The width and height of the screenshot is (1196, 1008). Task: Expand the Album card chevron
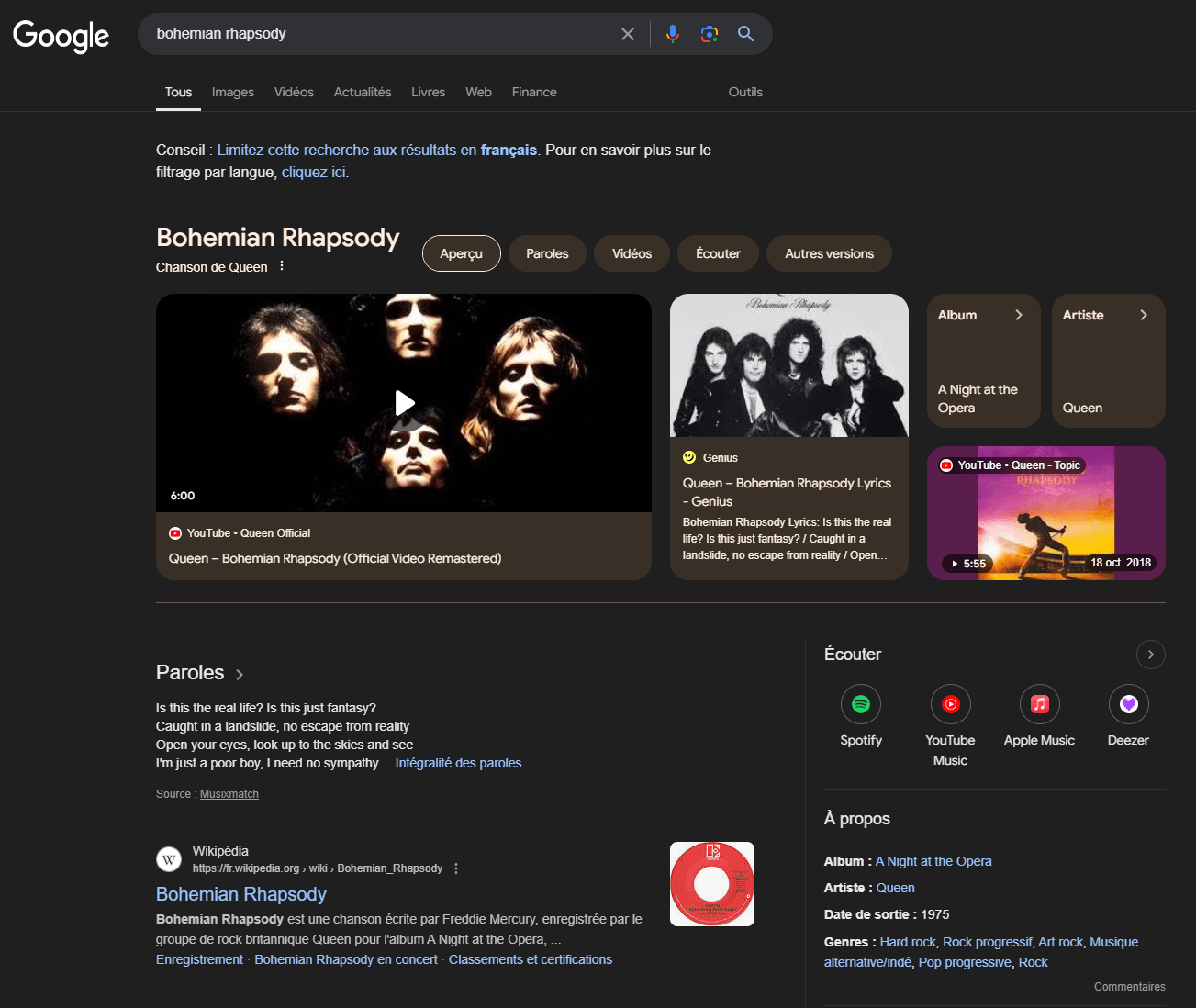[x=1019, y=315]
